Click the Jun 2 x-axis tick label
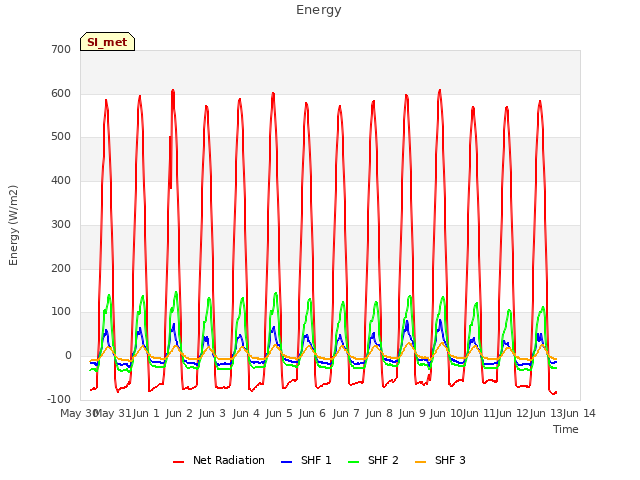 179,413
